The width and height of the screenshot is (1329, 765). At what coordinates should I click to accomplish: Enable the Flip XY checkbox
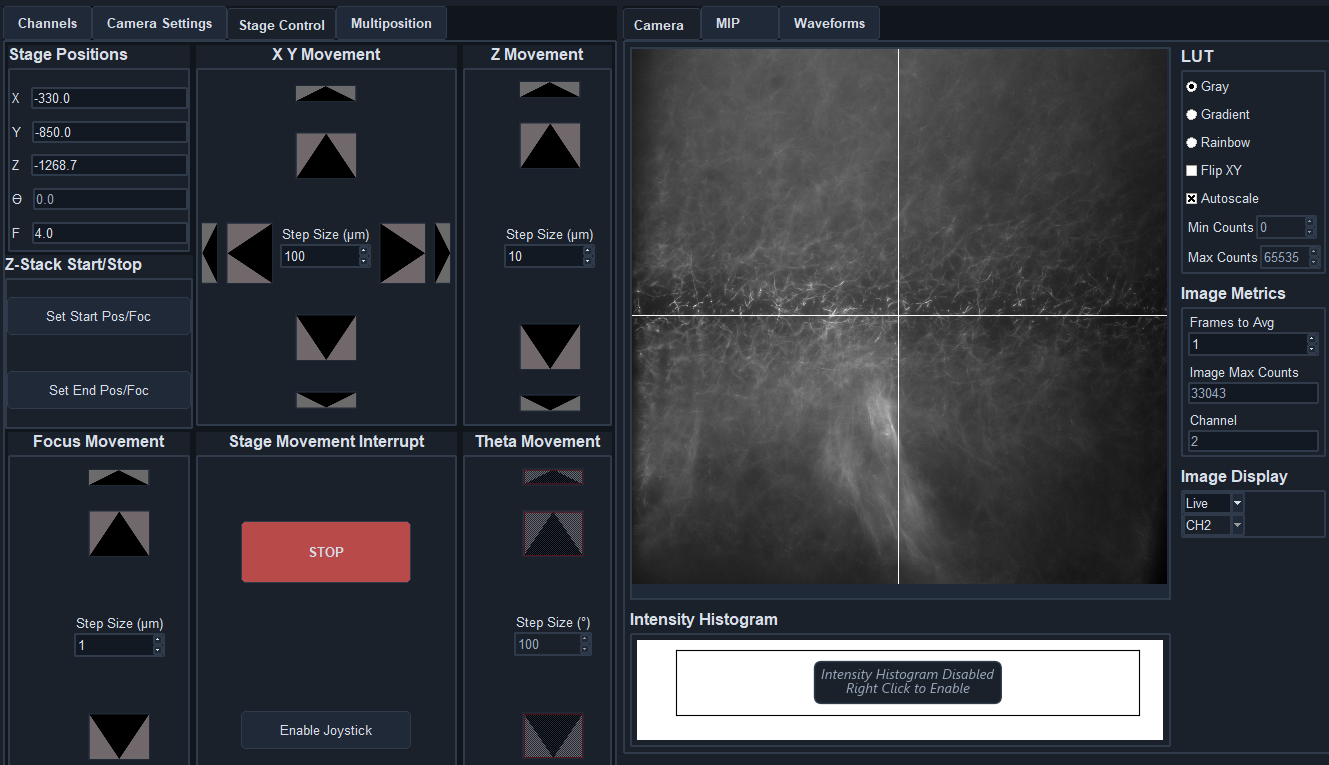click(1192, 171)
